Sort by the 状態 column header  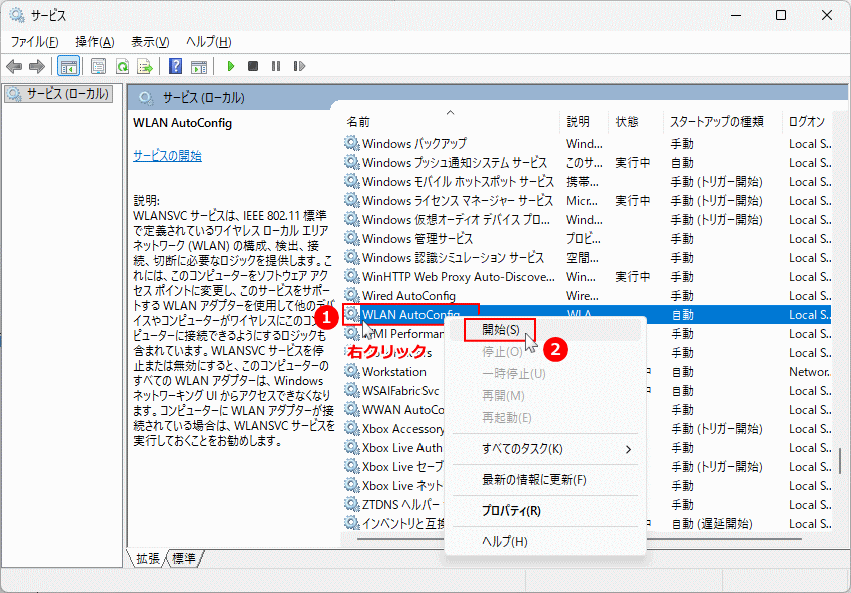pos(635,122)
